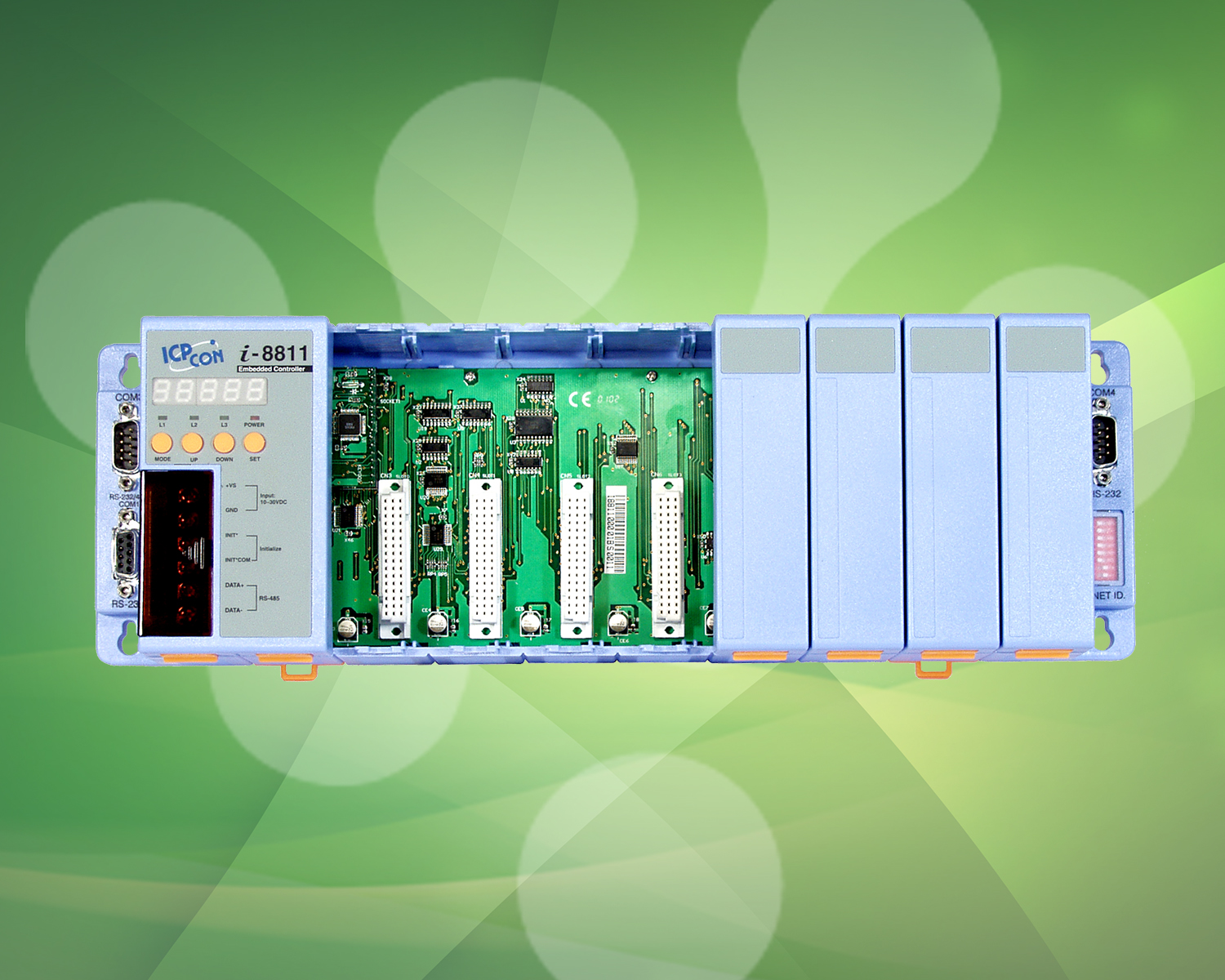Viewport: 1225px width, 980px height.
Task: Click the +VS terminal label
Action: [x=231, y=485]
